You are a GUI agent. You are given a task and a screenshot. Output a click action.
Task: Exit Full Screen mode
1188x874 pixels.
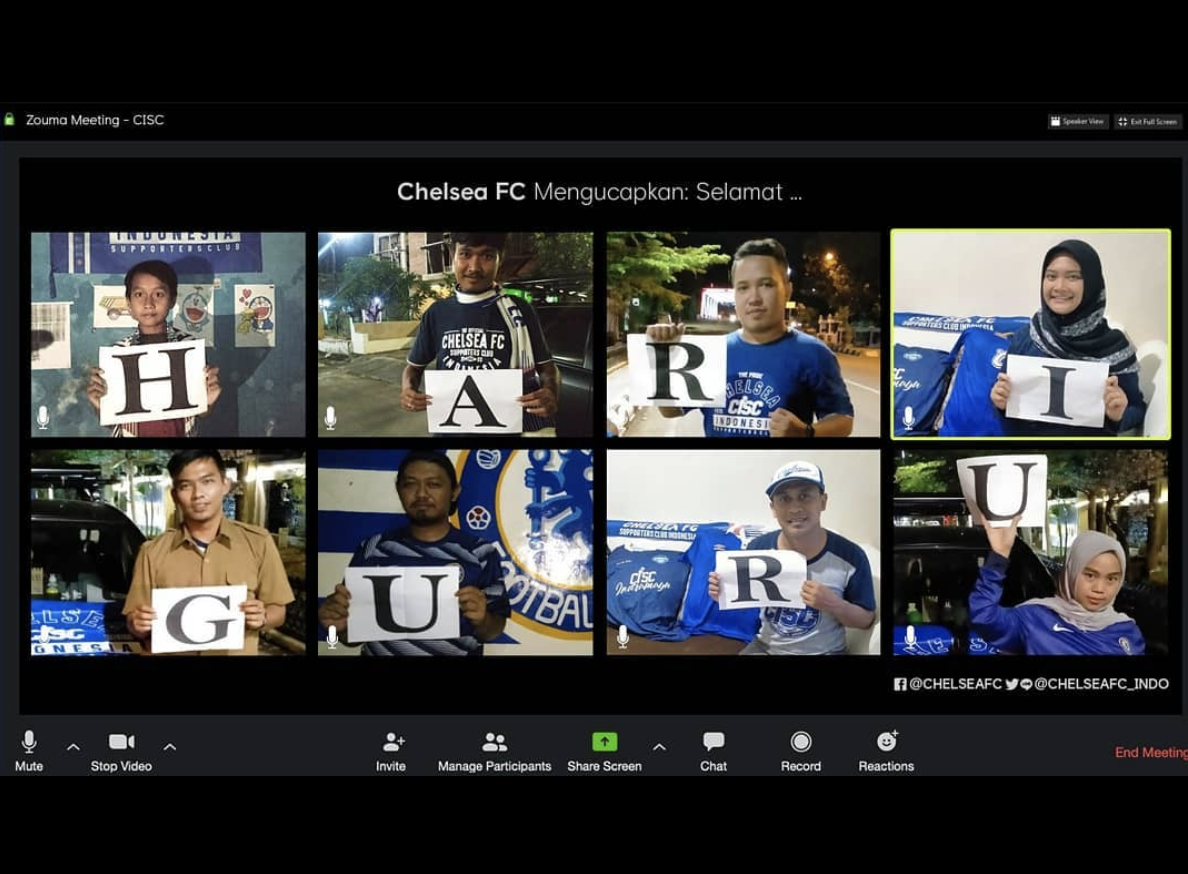[1148, 122]
